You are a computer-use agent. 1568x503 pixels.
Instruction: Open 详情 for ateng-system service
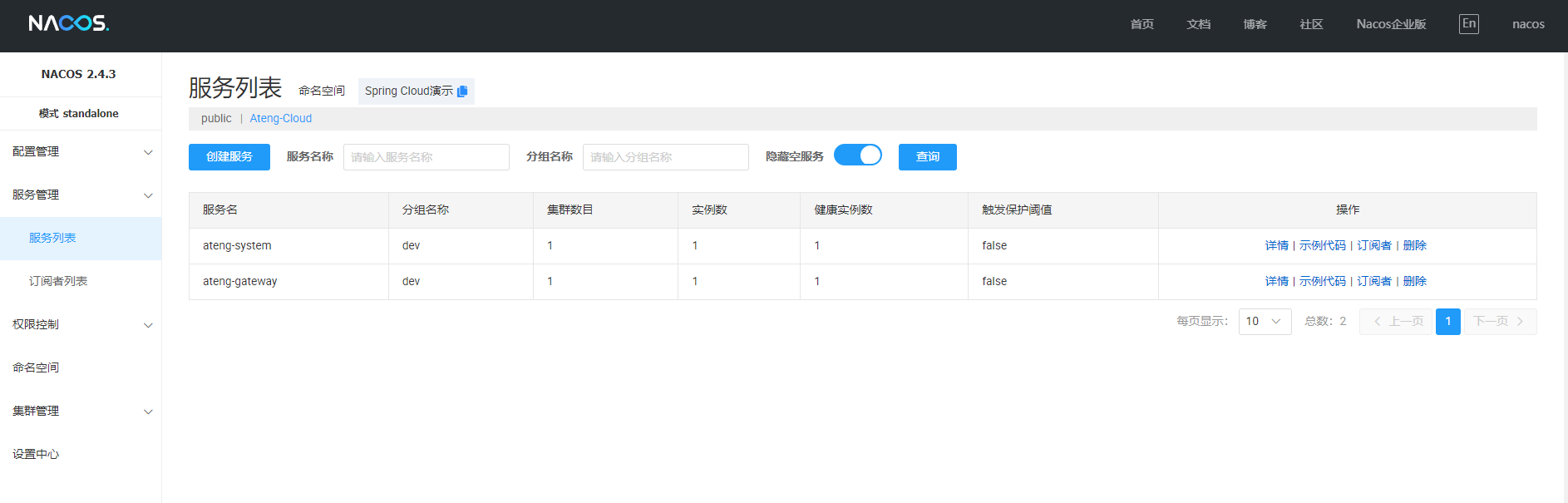coord(1276,246)
